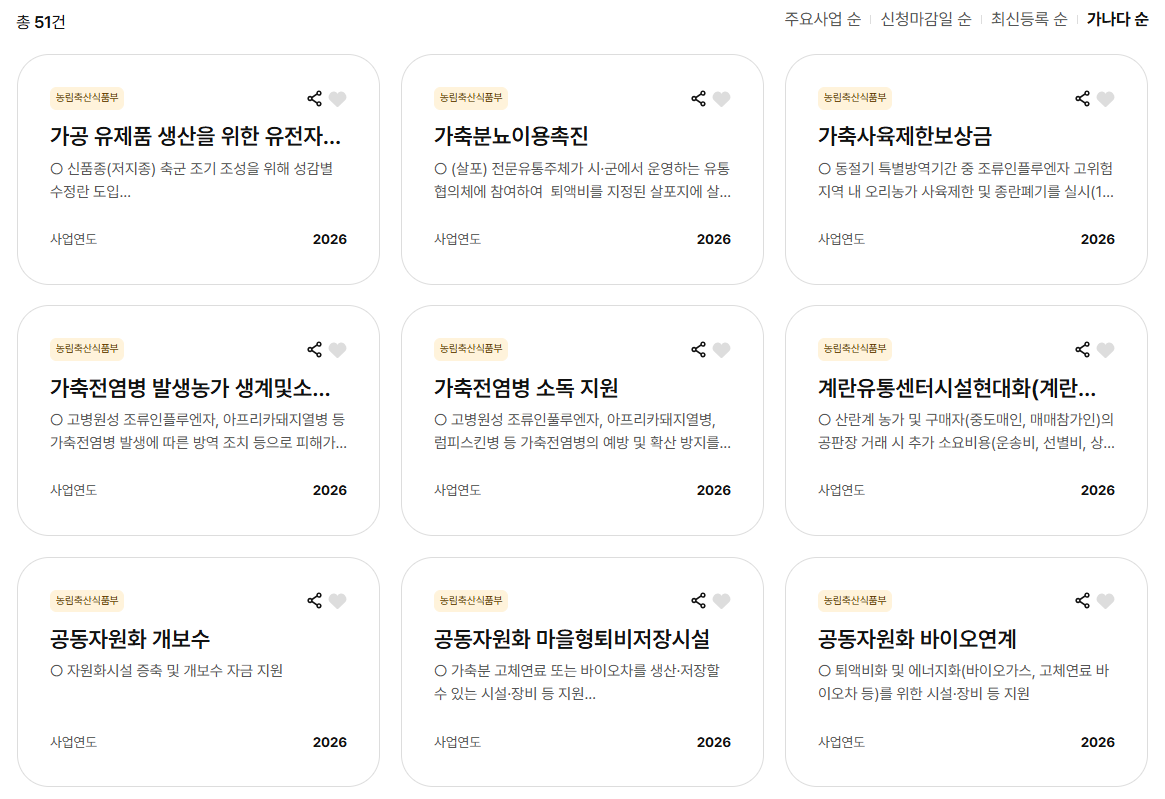Open the 계란유통센터시설현대화 card title
The image size is (1165, 799).
956,387
